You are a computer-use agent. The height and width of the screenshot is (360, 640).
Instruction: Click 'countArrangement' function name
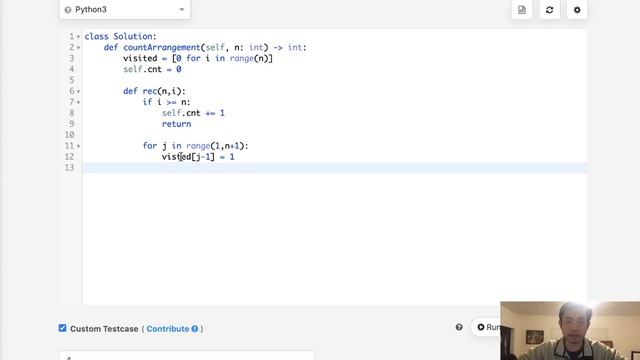point(162,47)
